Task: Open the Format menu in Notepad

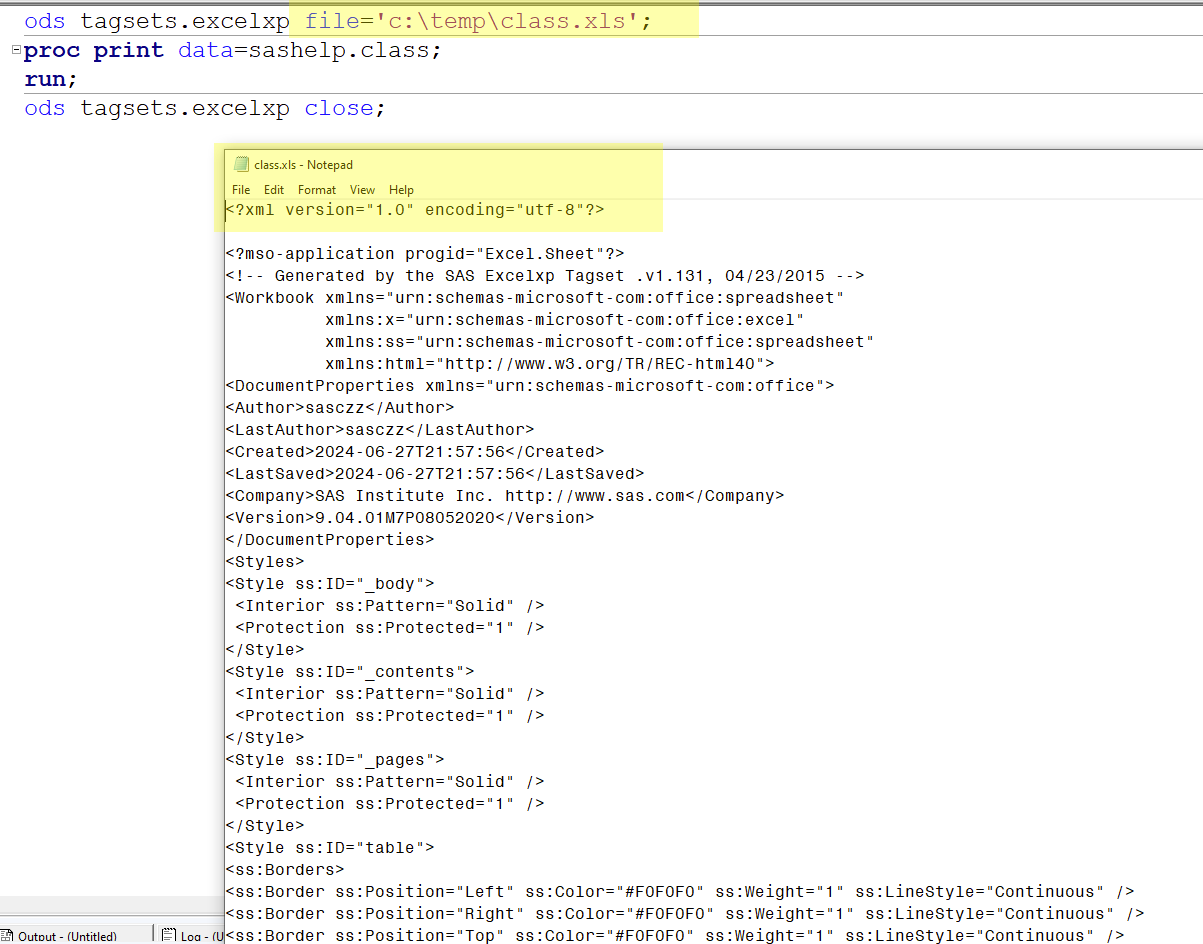Action: pos(316,189)
